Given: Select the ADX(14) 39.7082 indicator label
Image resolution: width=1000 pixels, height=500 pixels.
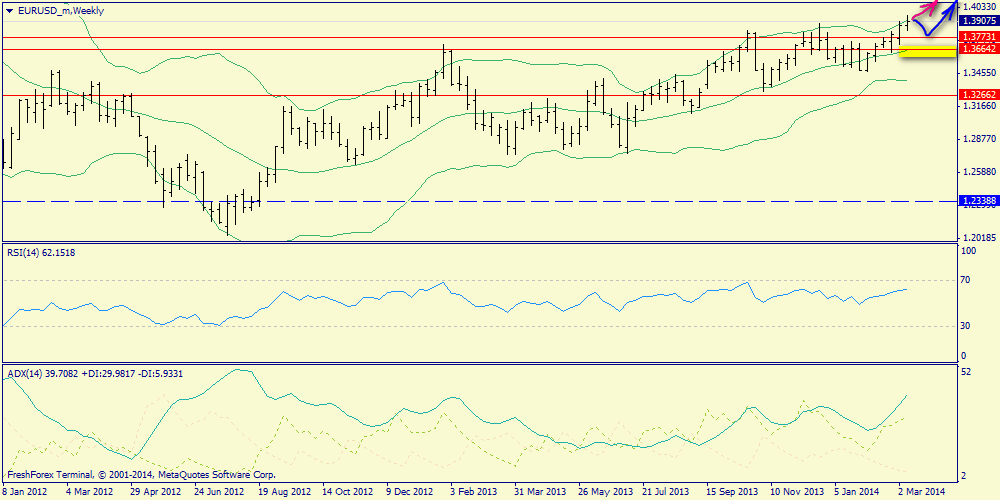Looking at the screenshot, I should pyautogui.click(x=94, y=374).
